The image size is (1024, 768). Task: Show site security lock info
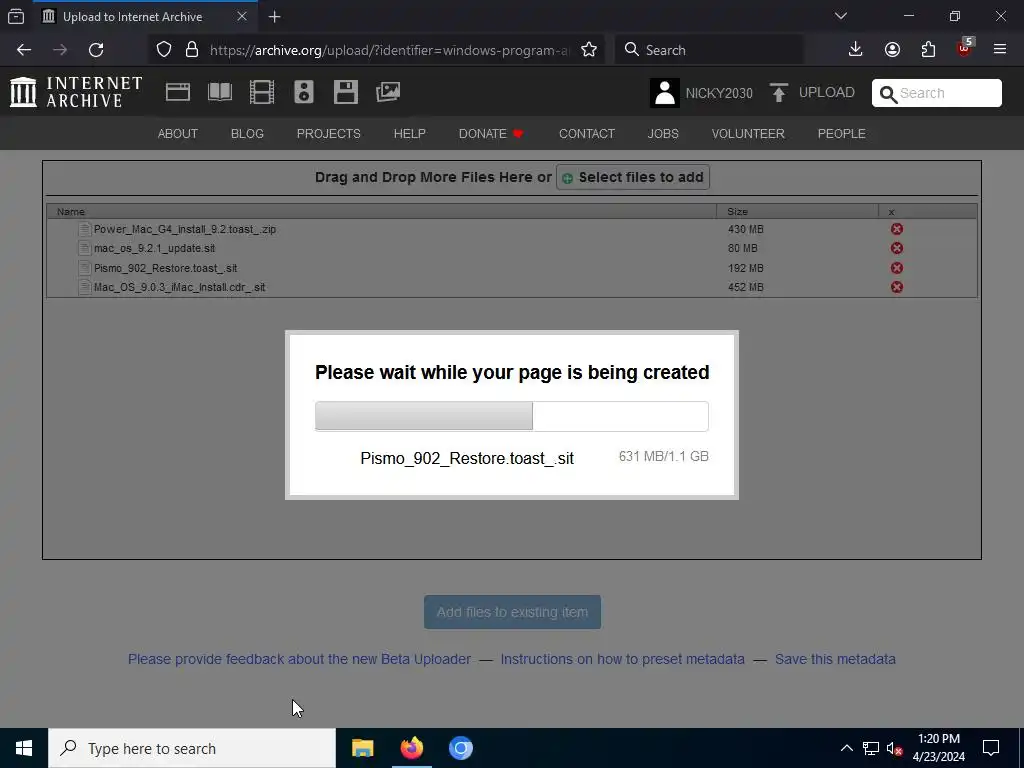coord(191,50)
